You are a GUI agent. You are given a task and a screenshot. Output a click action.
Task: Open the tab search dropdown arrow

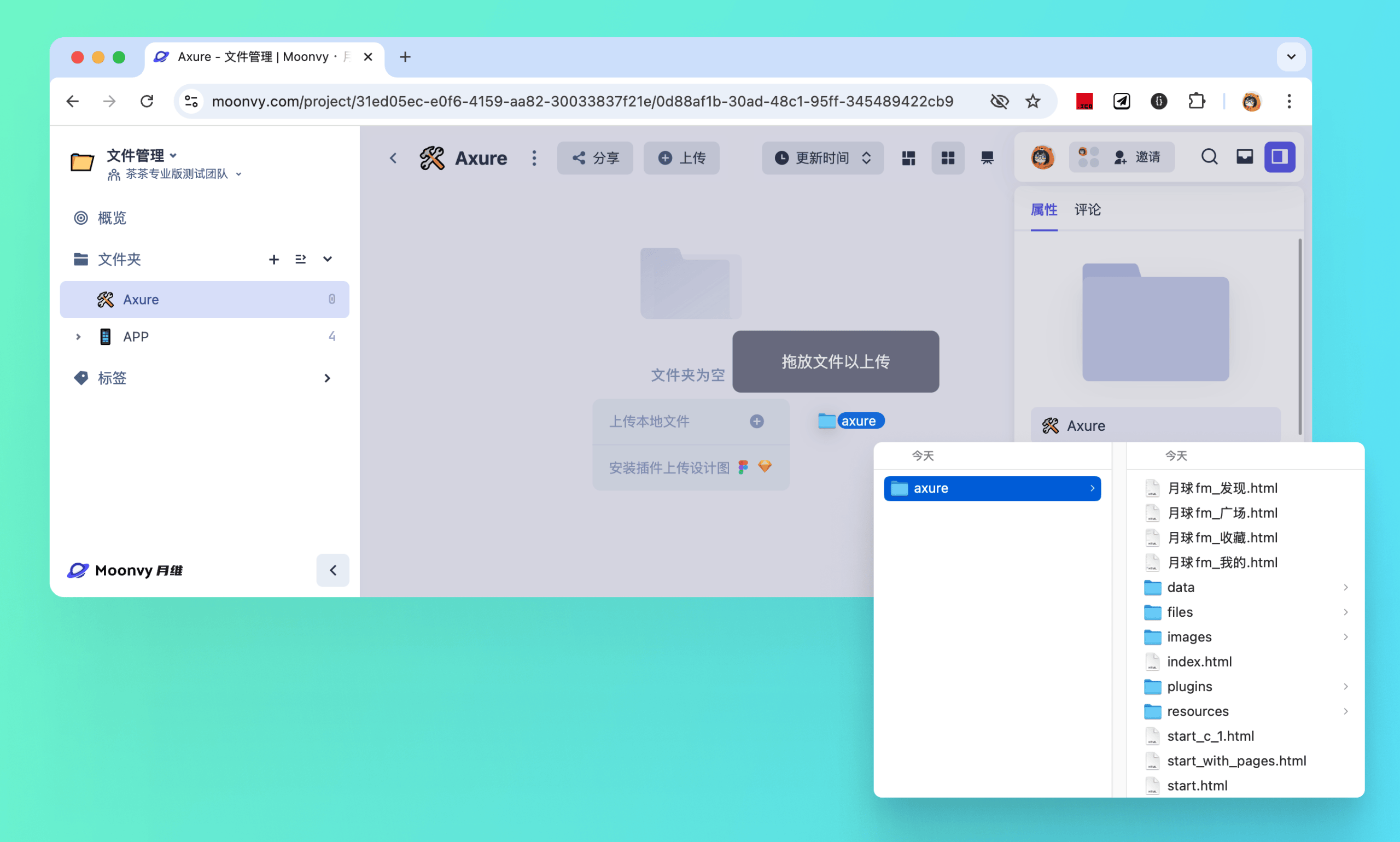[x=1291, y=57]
